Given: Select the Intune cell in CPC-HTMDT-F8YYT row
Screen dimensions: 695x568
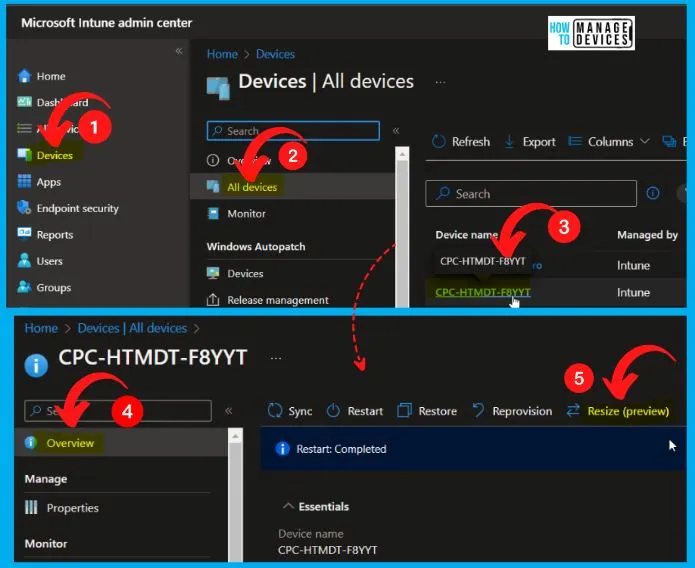Looking at the screenshot, I should pyautogui.click(x=633, y=293).
